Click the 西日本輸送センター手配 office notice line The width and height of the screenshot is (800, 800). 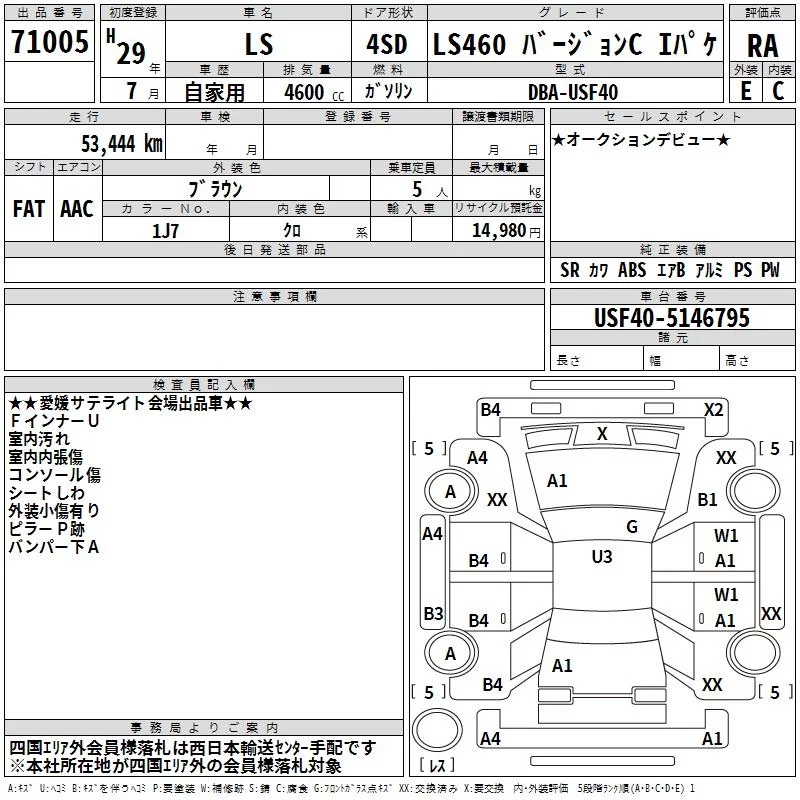(x=192, y=748)
